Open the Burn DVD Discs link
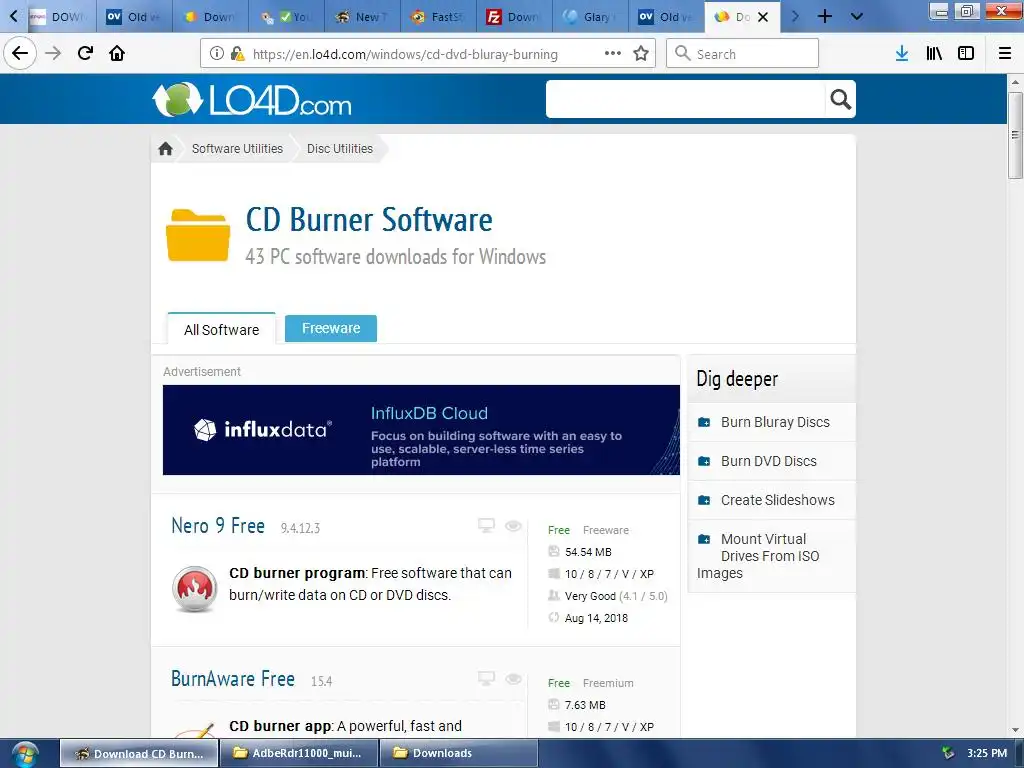This screenshot has width=1024, height=768. [769, 462]
